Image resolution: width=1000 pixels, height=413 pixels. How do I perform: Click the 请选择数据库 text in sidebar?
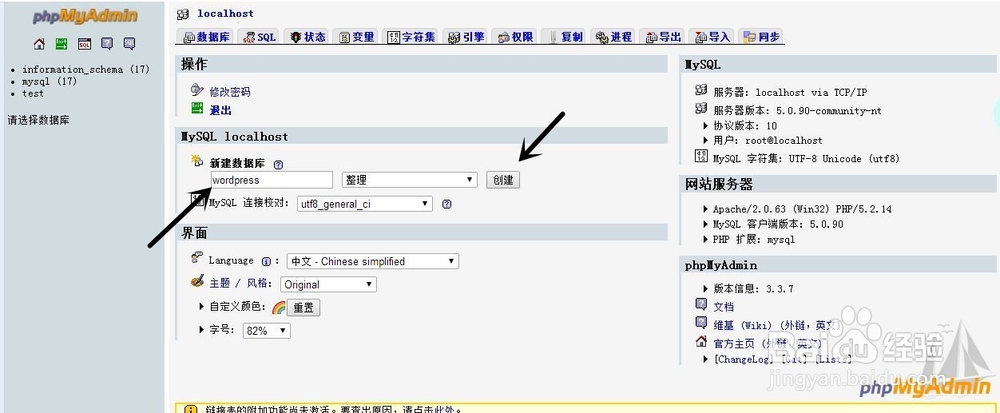tap(38, 119)
